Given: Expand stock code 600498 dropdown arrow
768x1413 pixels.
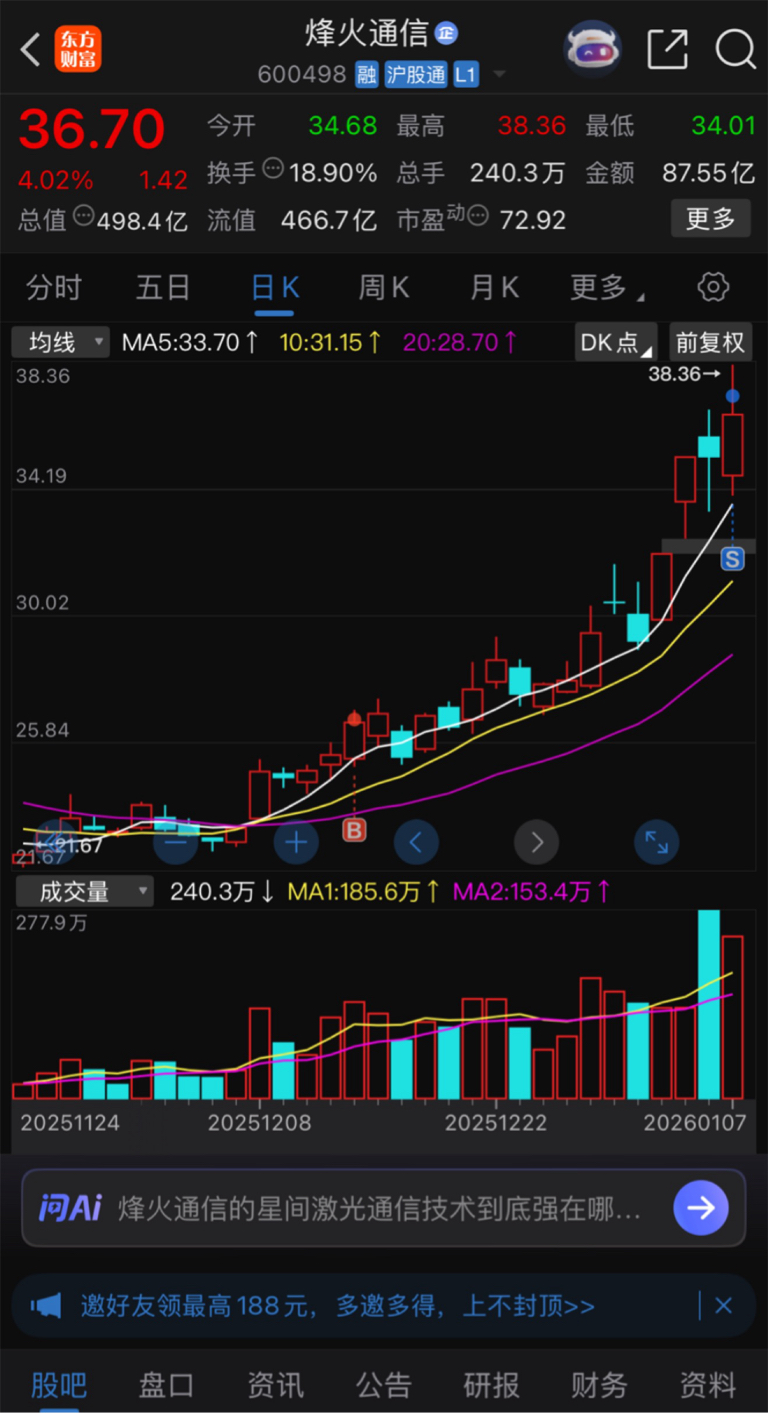Looking at the screenshot, I should pyautogui.click(x=498, y=75).
